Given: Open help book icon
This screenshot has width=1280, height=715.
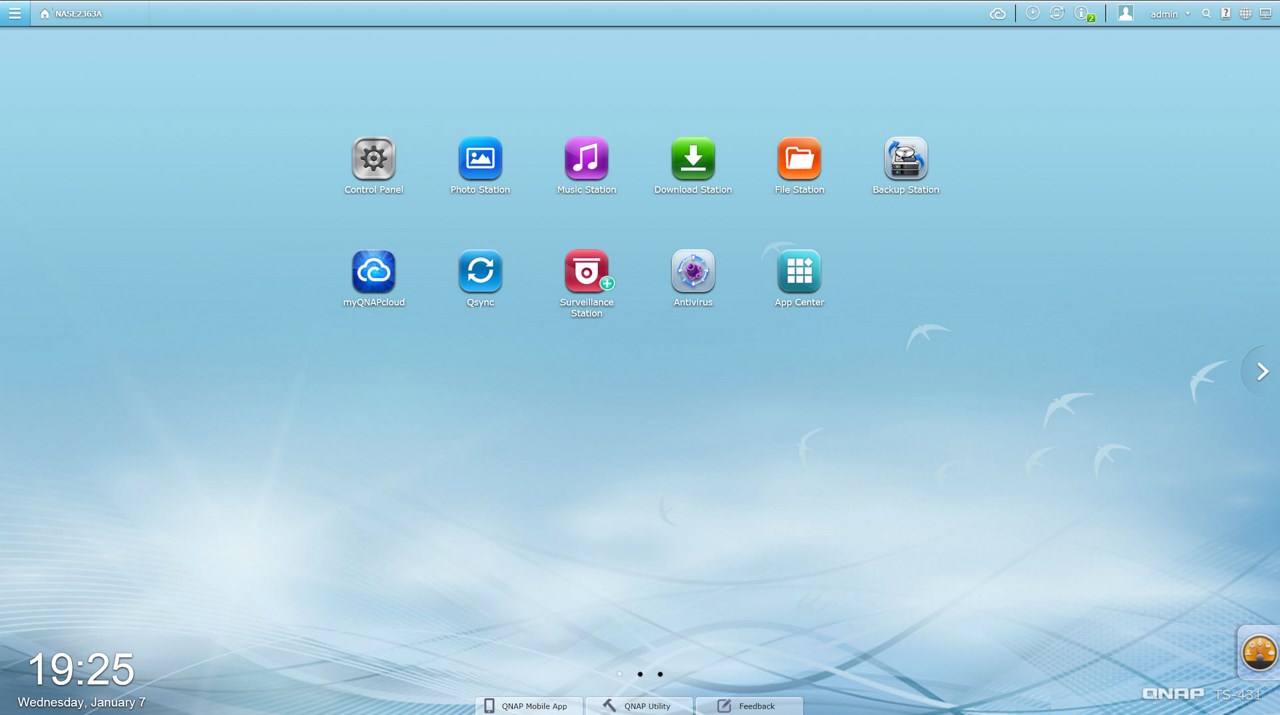Looking at the screenshot, I should 1226,14.
